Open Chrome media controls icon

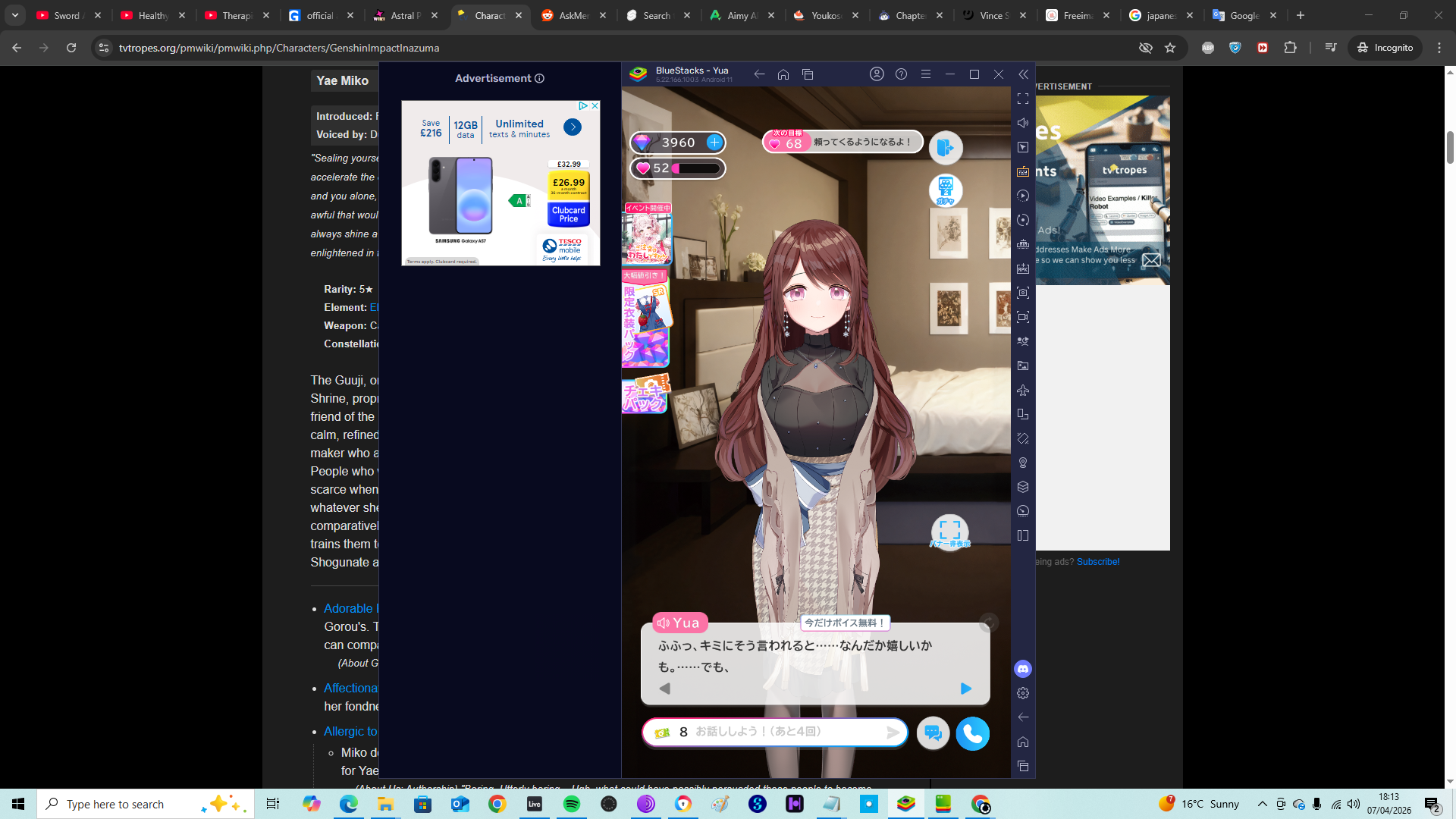(1330, 48)
